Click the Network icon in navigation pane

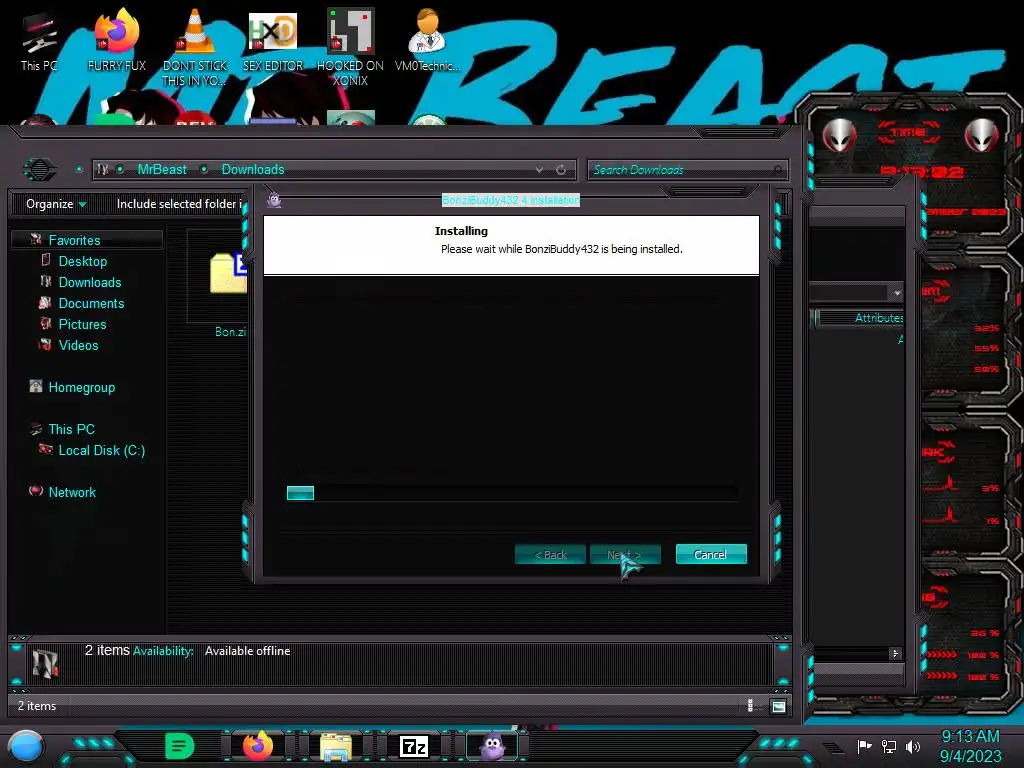36,491
